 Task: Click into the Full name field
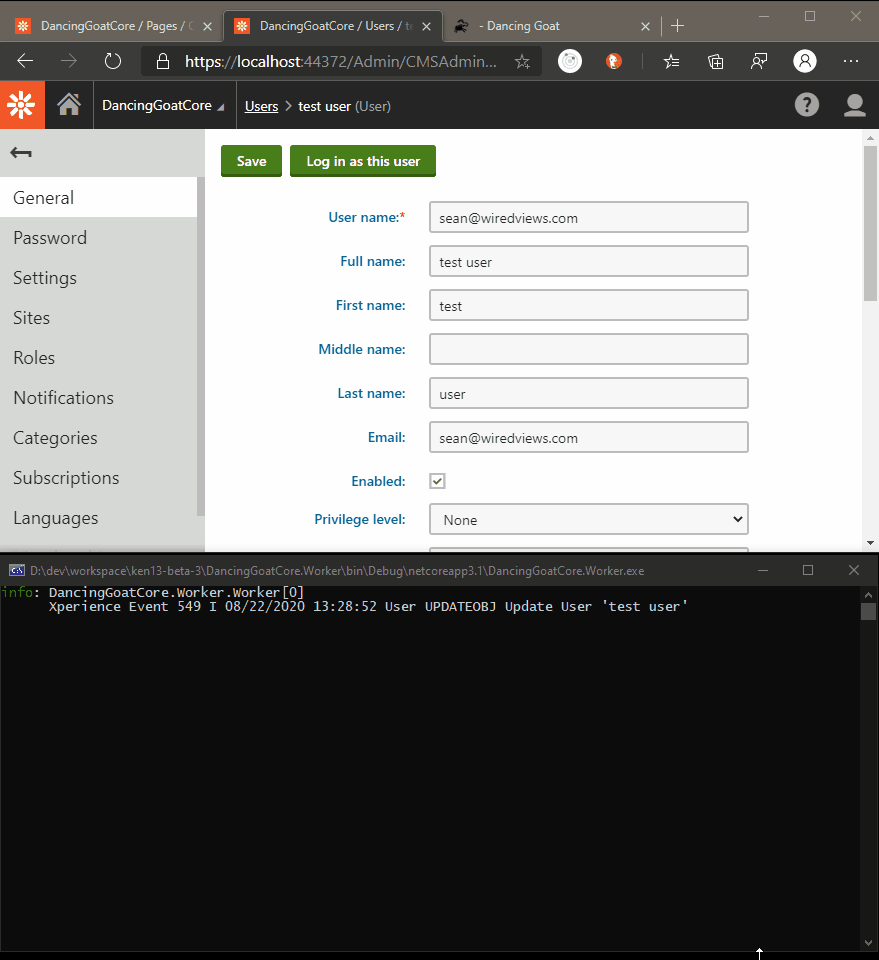pos(589,261)
